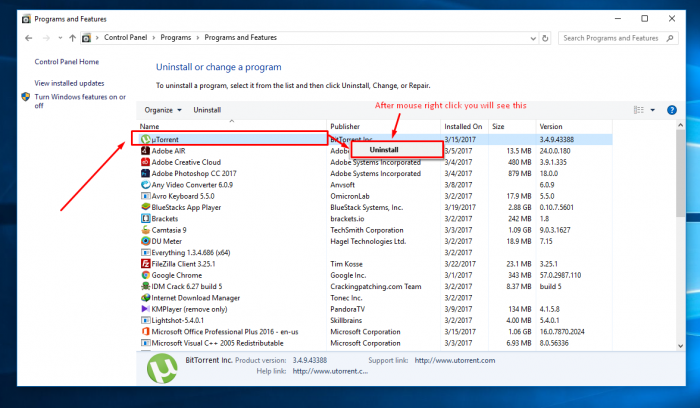Click the large uTorrent logo in details pane
Screen dimensions: 700x408
pyautogui.click(x=162, y=368)
